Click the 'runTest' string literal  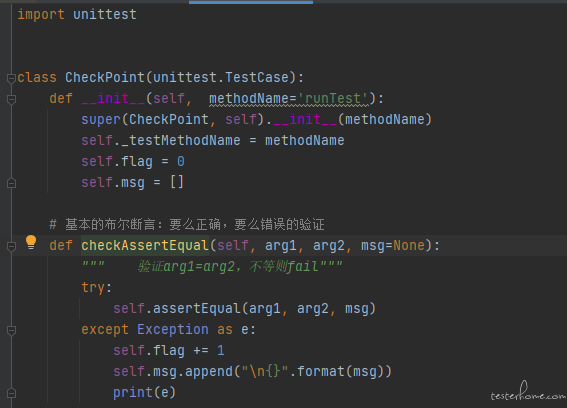click(x=333, y=98)
